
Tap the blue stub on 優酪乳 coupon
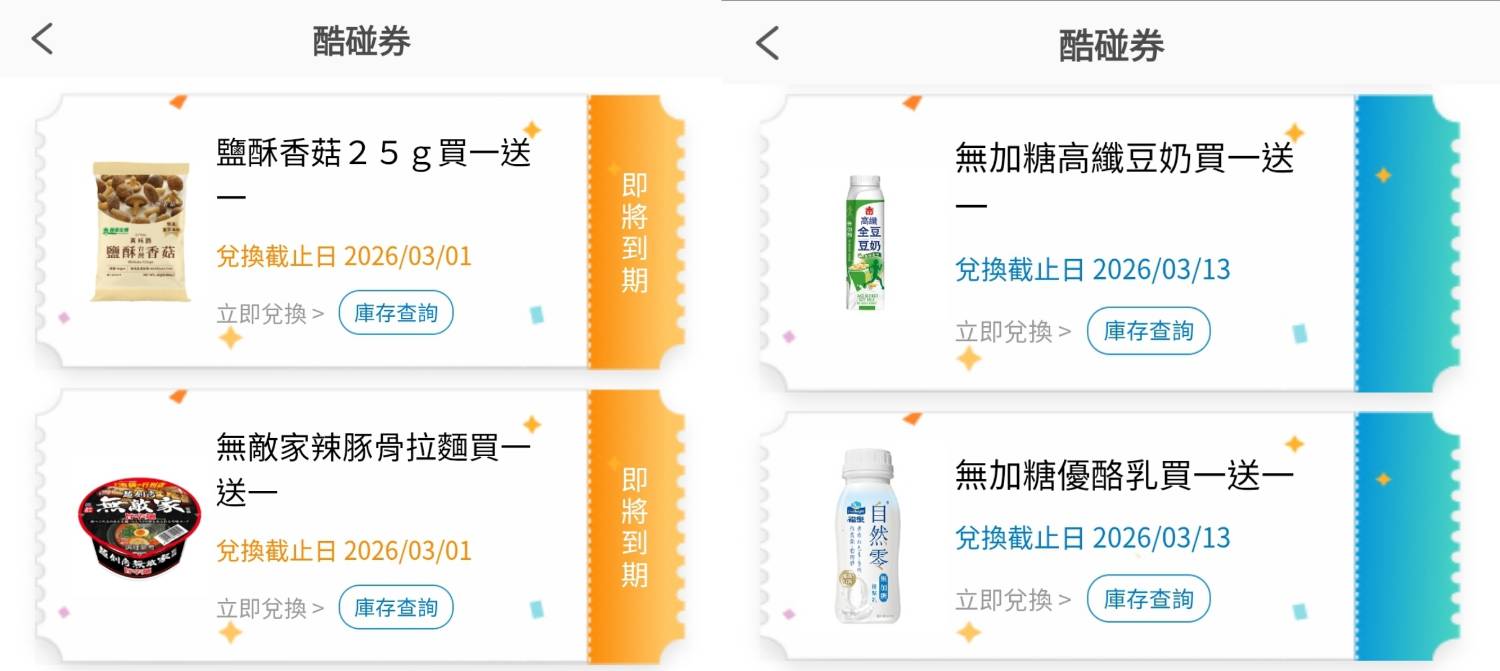(1406, 536)
